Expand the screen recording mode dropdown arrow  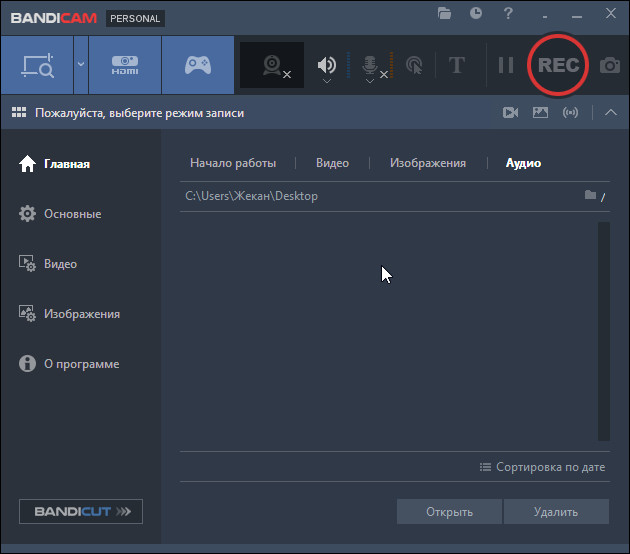coord(80,66)
